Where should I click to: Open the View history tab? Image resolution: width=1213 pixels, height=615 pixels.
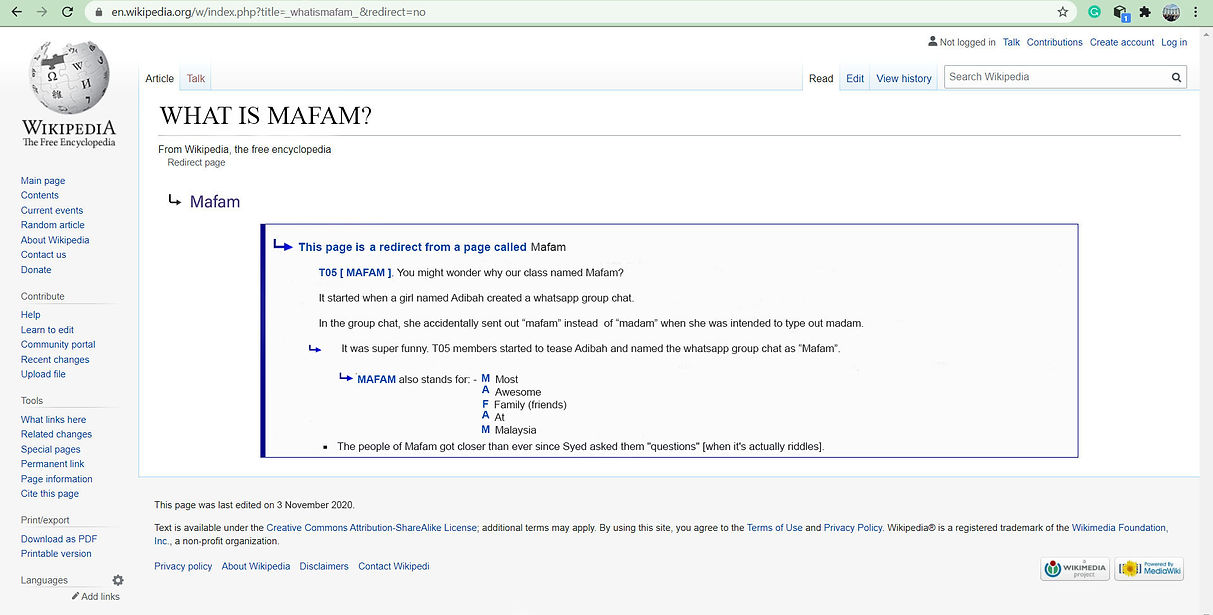(x=904, y=78)
